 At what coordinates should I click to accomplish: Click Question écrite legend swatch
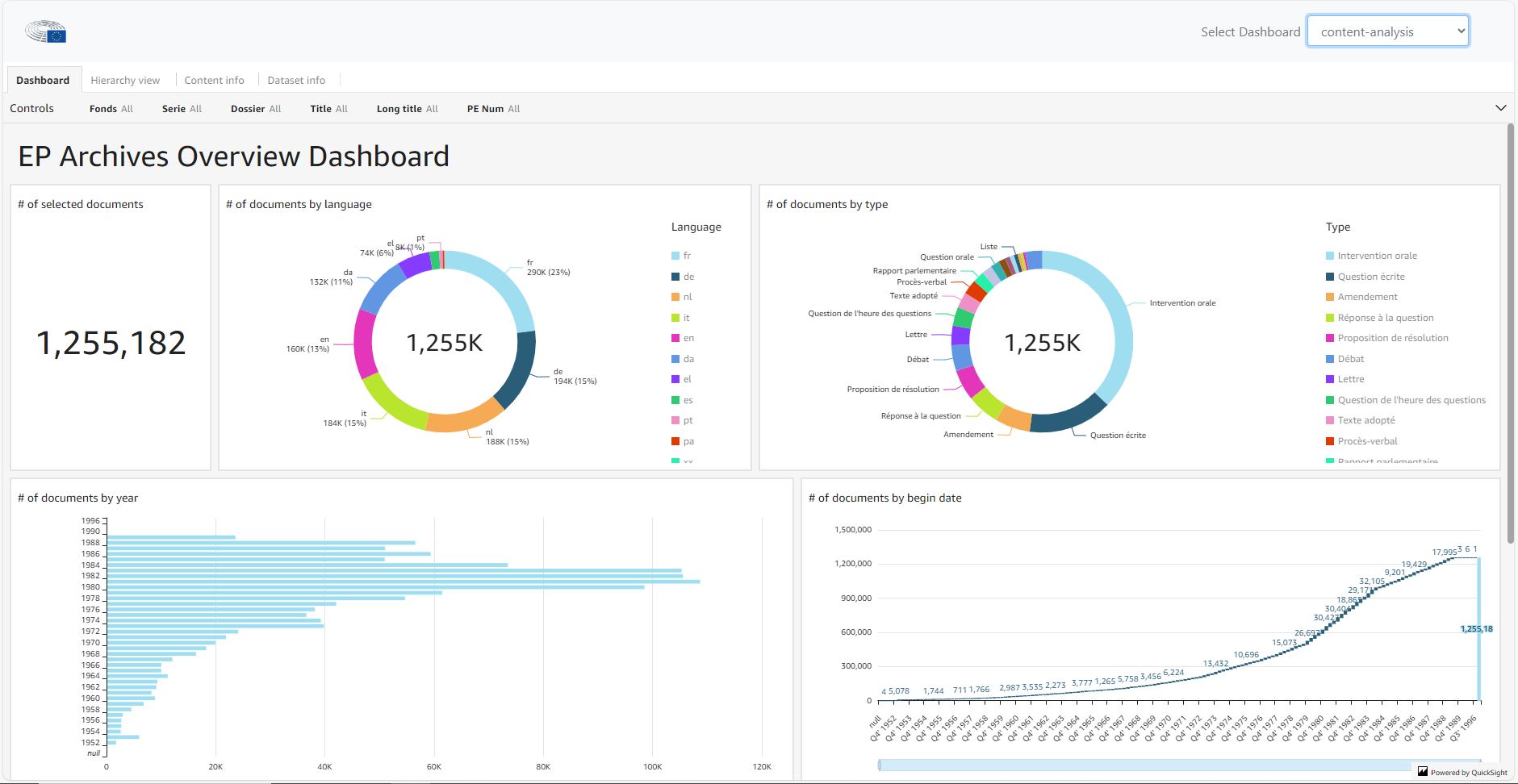[x=1330, y=277]
